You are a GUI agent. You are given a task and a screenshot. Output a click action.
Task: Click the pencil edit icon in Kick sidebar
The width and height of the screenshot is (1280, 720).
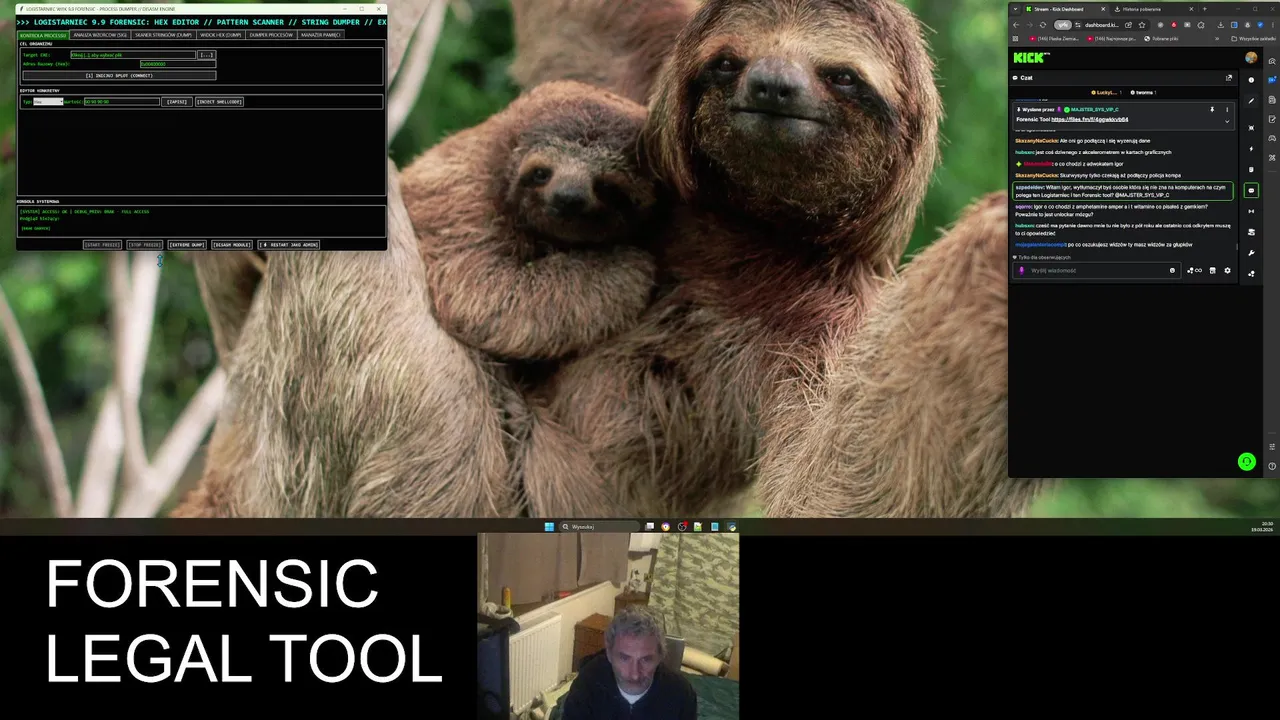tap(1251, 101)
